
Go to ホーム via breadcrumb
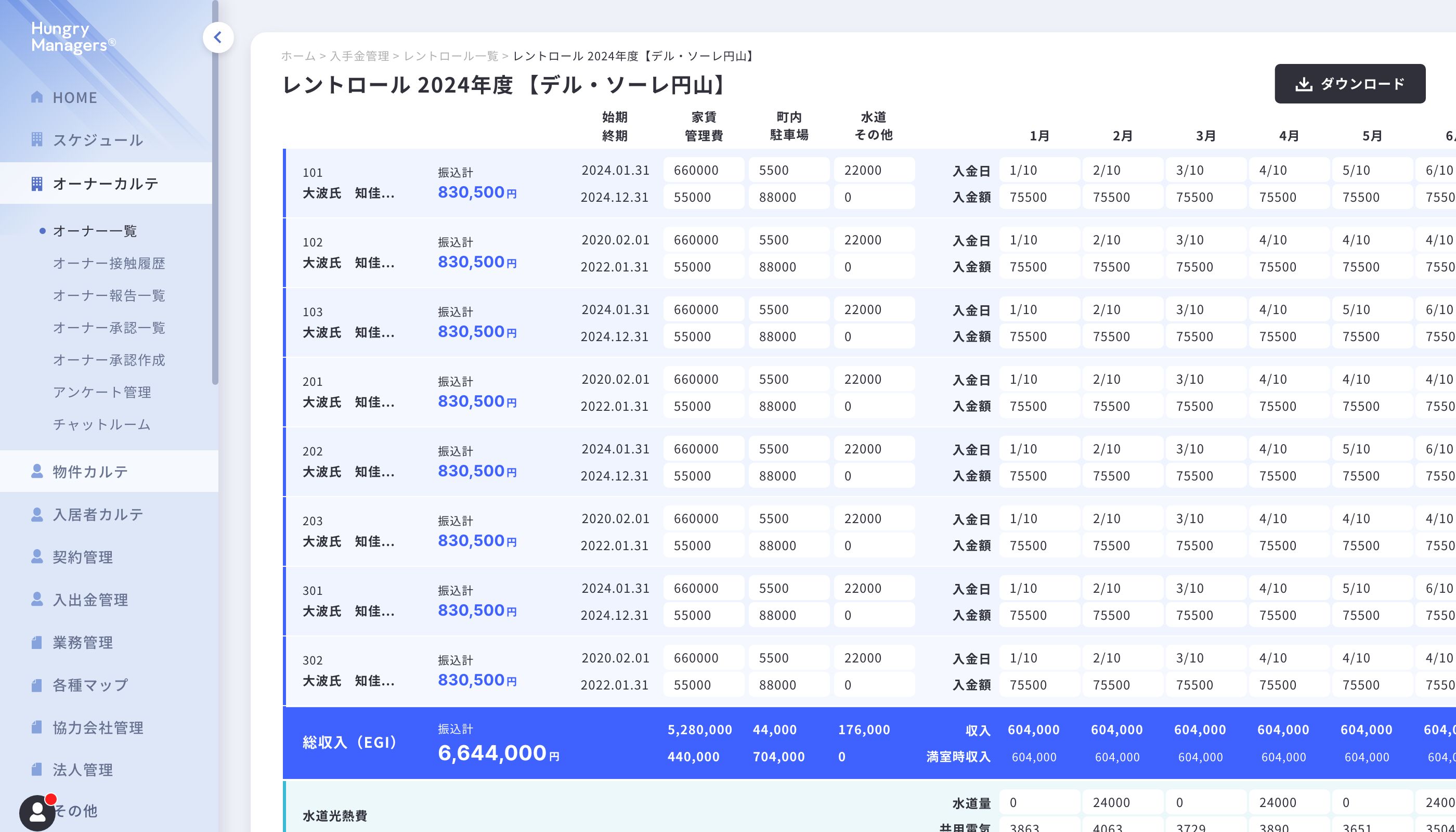[x=298, y=56]
